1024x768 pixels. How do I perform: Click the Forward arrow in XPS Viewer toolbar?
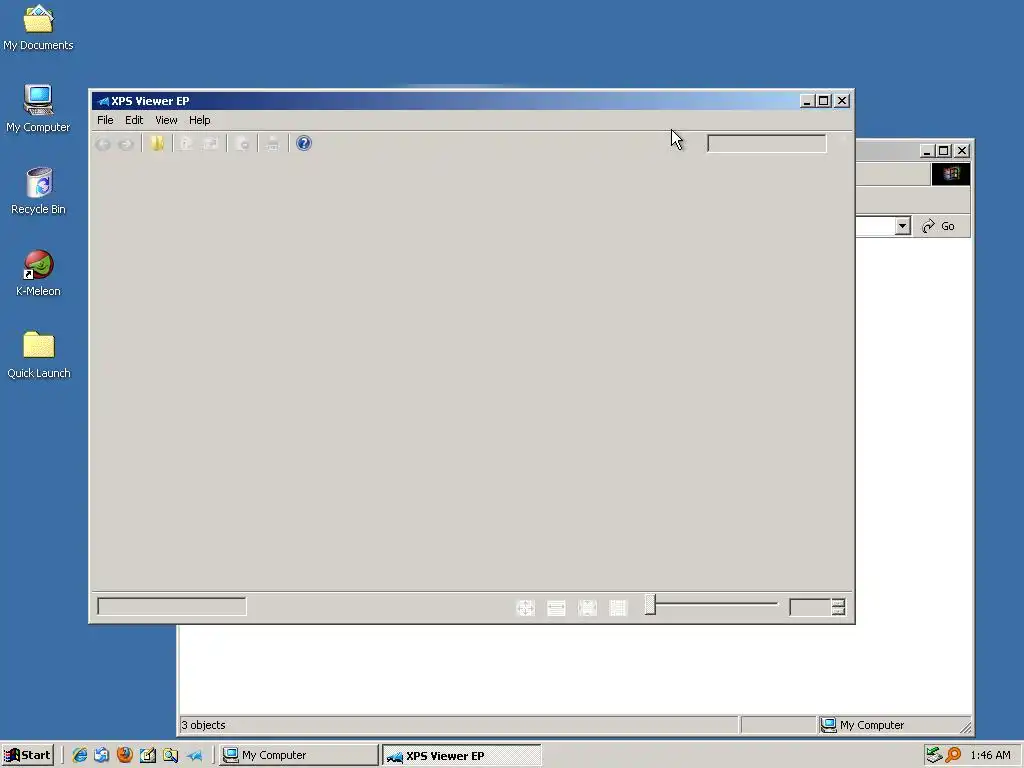coord(126,144)
